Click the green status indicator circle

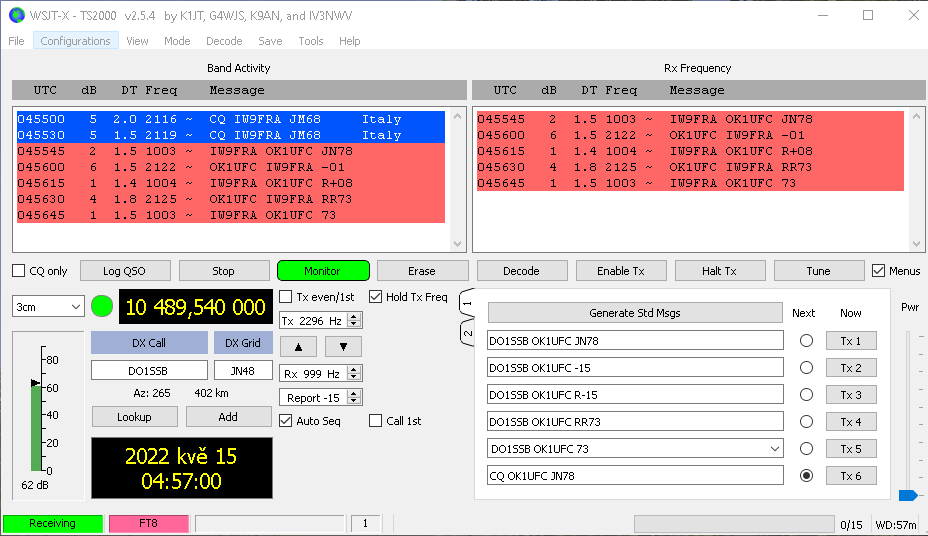point(102,306)
